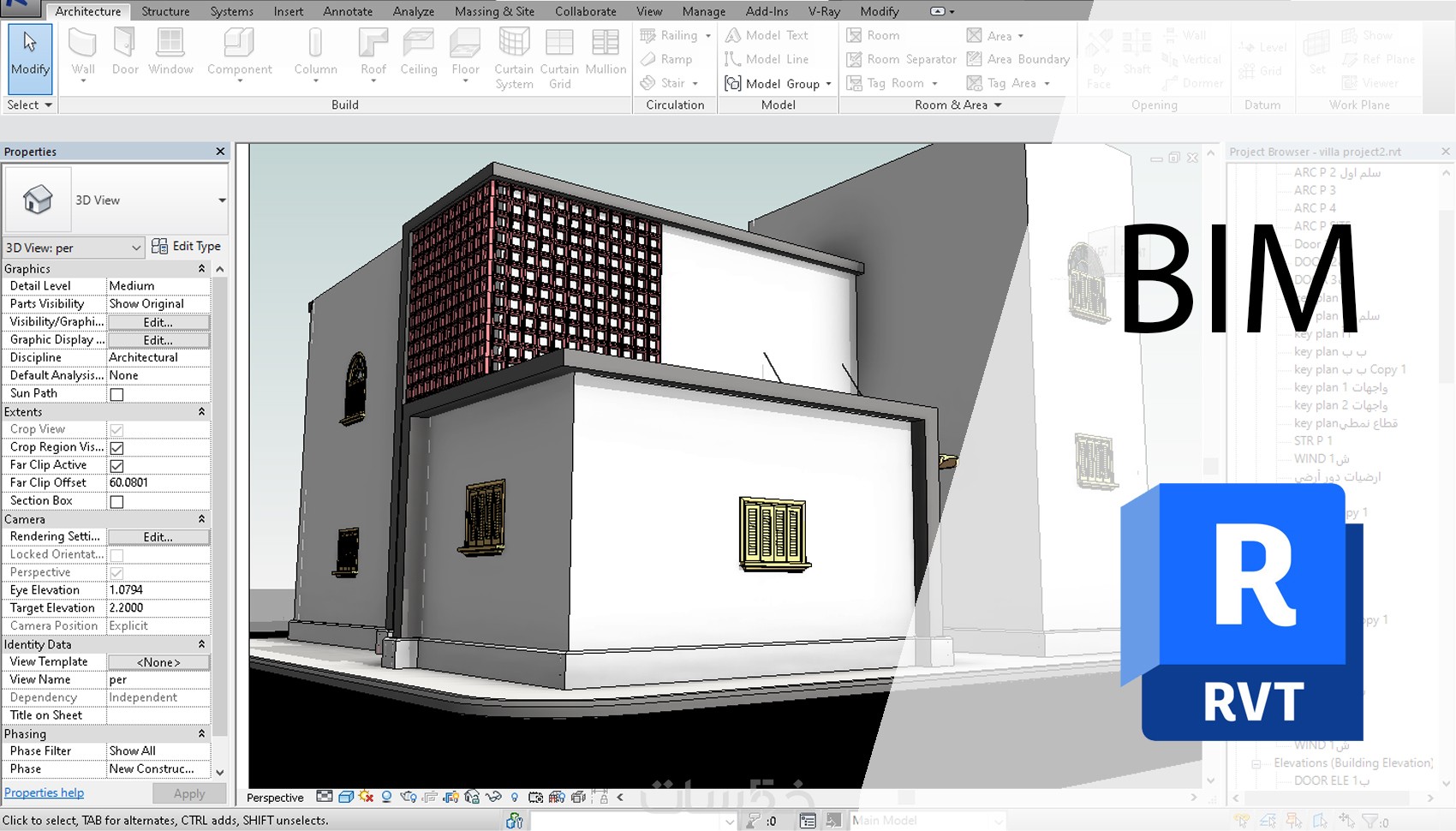The height and width of the screenshot is (831, 1456).
Task: Click the Area Boundary tool
Action: pos(1017,59)
